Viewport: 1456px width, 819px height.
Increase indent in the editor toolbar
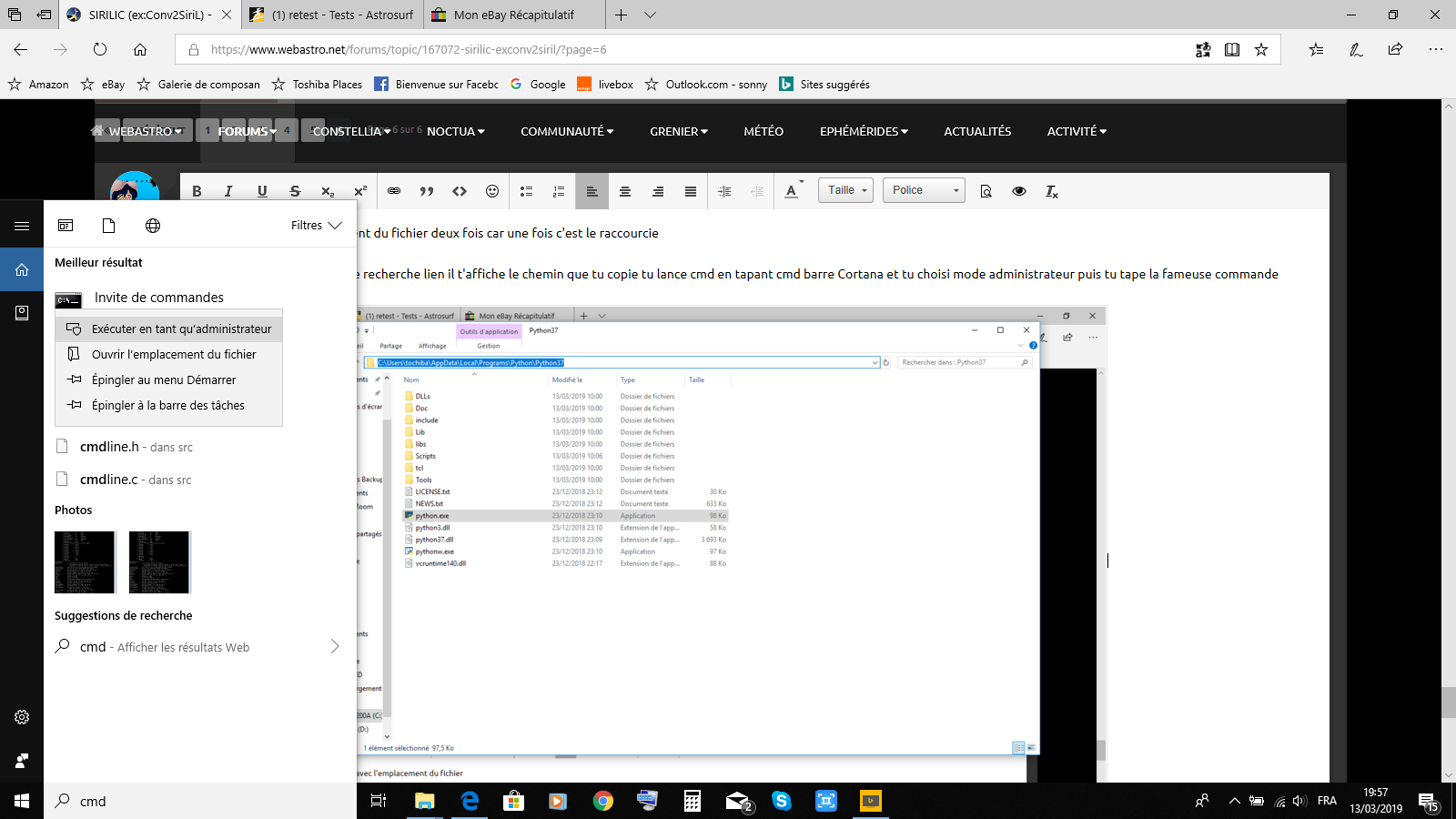coord(724,191)
